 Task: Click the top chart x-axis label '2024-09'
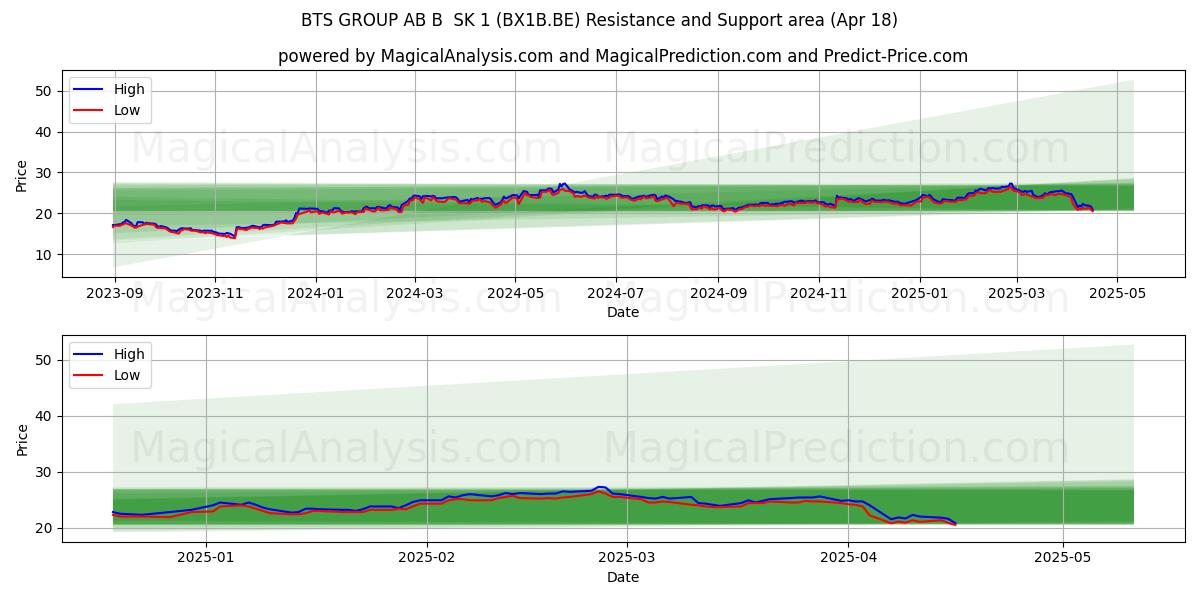click(718, 294)
